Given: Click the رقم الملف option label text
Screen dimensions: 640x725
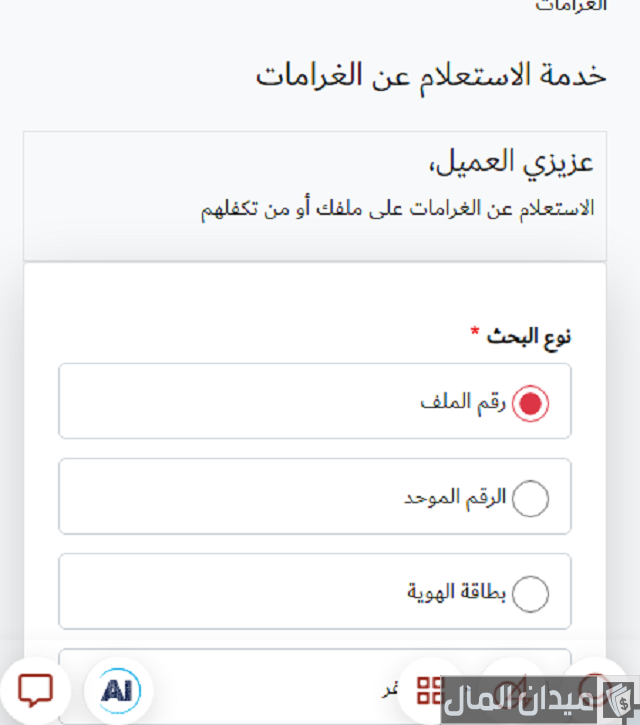Looking at the screenshot, I should tap(464, 402).
